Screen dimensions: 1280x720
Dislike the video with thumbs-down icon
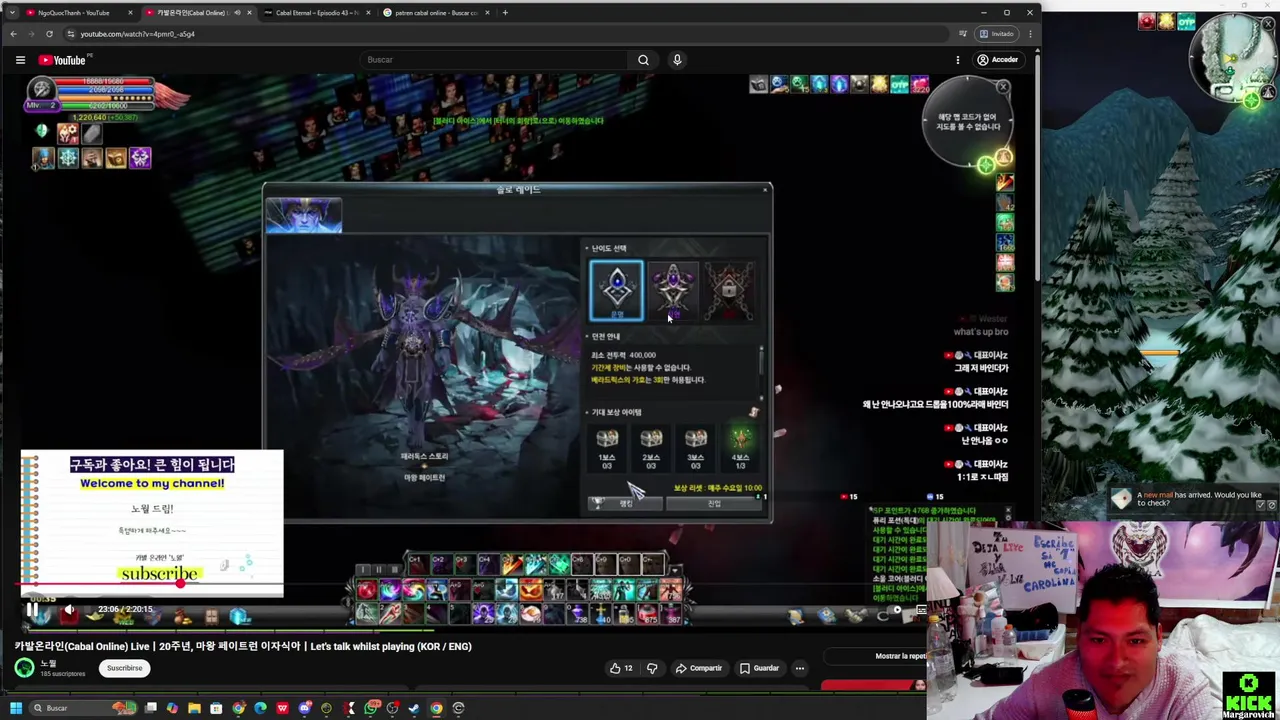coord(652,668)
